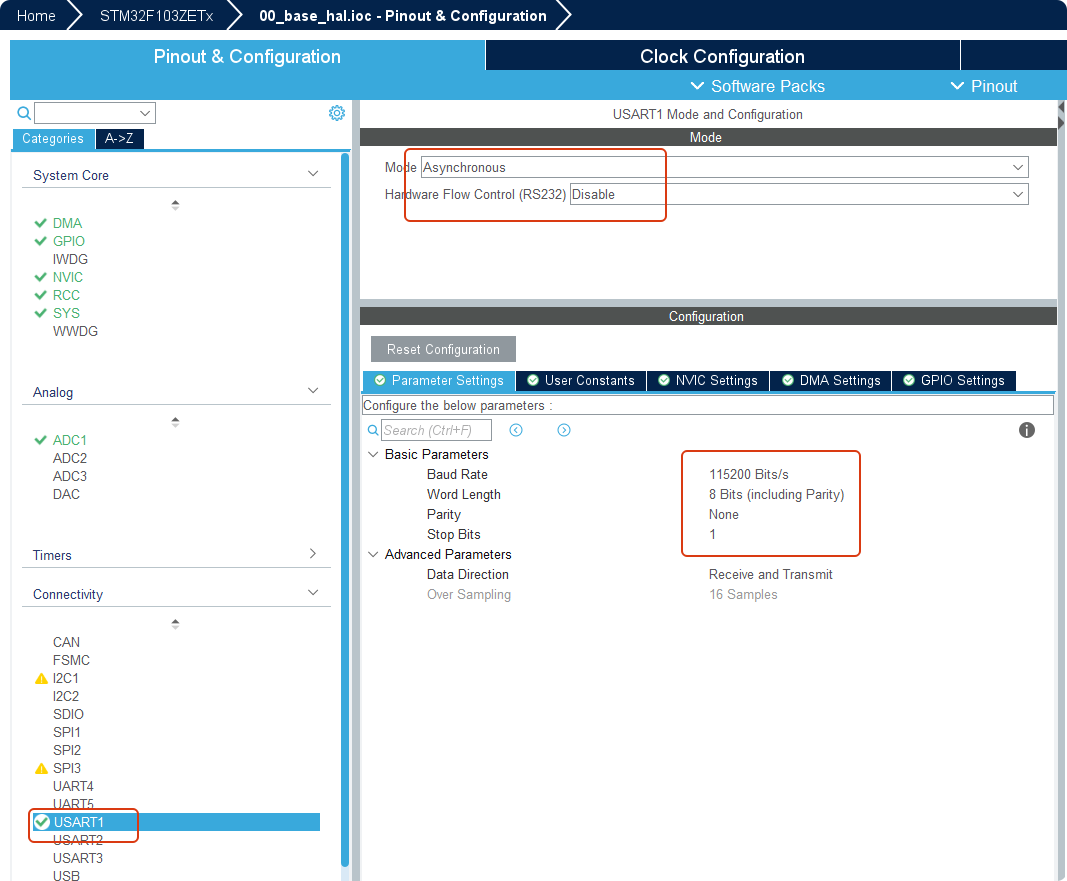Select IWDG peripheral
Screen dimensions: 1067x881
click(x=70, y=259)
